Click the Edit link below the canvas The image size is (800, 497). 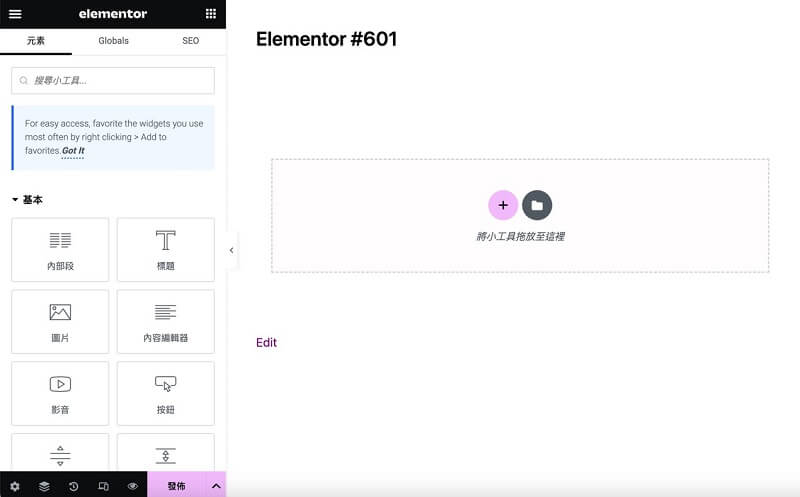(266, 342)
